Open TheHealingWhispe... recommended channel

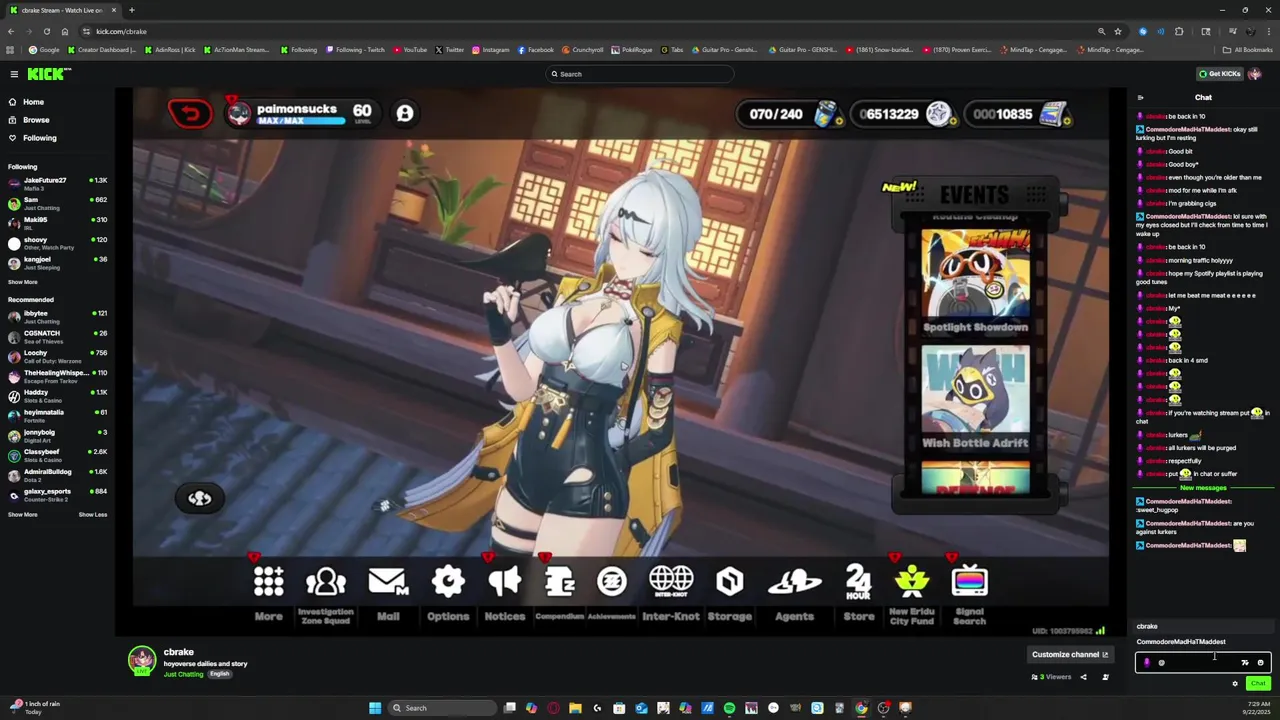pos(58,376)
